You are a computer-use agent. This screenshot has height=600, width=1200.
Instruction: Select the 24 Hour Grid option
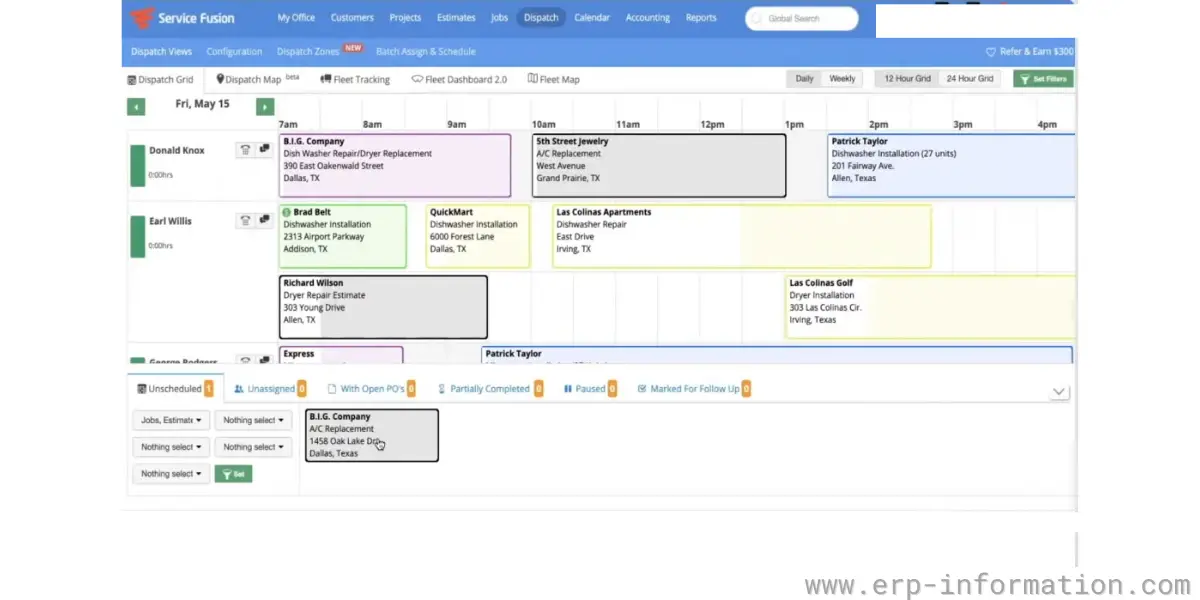coord(970,79)
